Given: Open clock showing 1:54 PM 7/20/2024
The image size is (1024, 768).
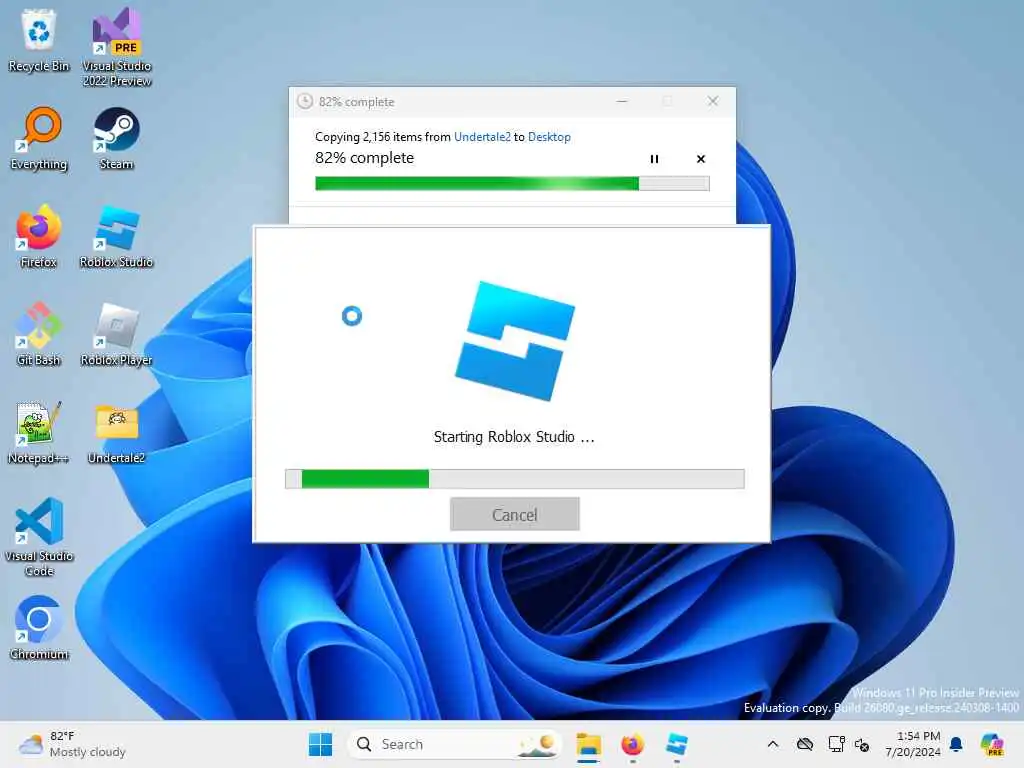Looking at the screenshot, I should tap(912, 744).
